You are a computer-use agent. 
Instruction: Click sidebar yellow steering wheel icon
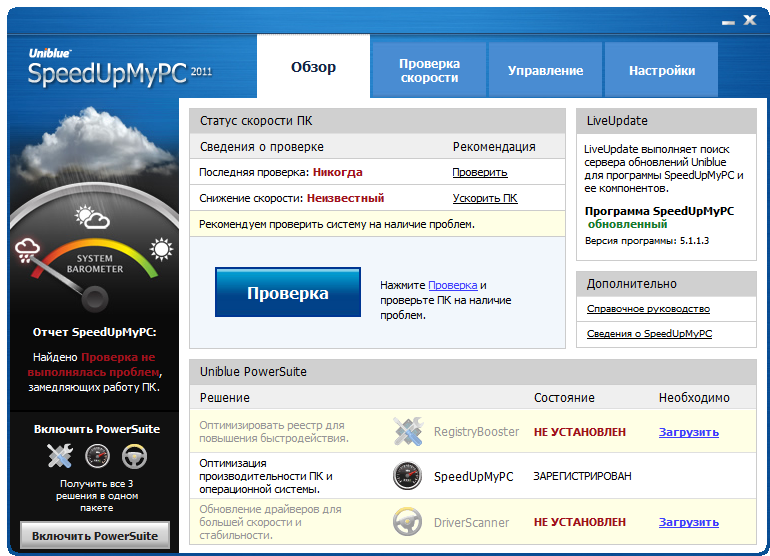(134, 456)
